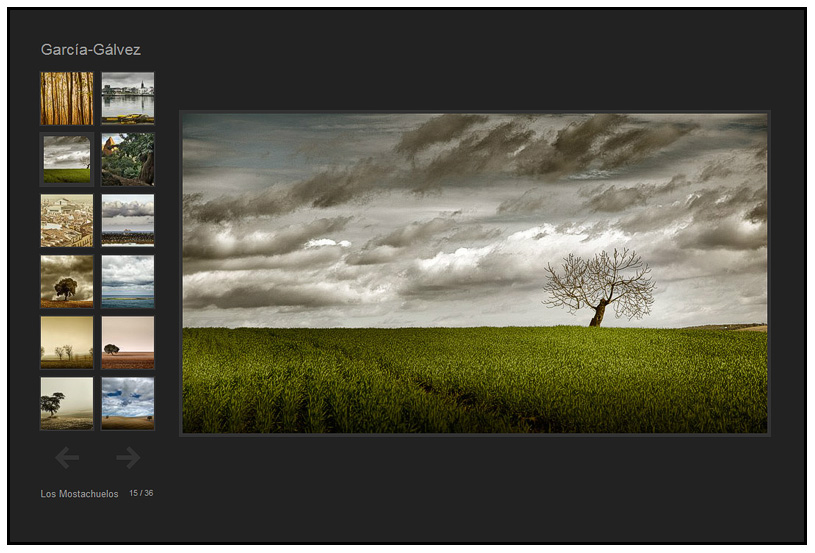Click the 15 / 36 photo counter
This screenshot has width=815, height=553.
point(141,493)
